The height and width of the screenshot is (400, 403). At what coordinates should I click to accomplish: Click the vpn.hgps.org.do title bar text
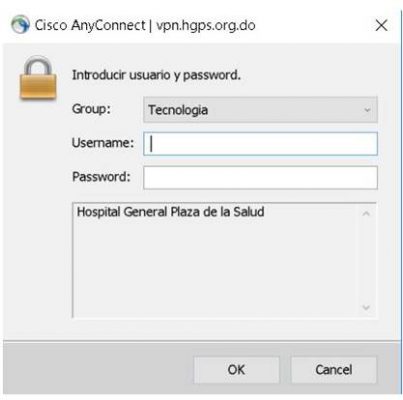pyautogui.click(x=206, y=25)
